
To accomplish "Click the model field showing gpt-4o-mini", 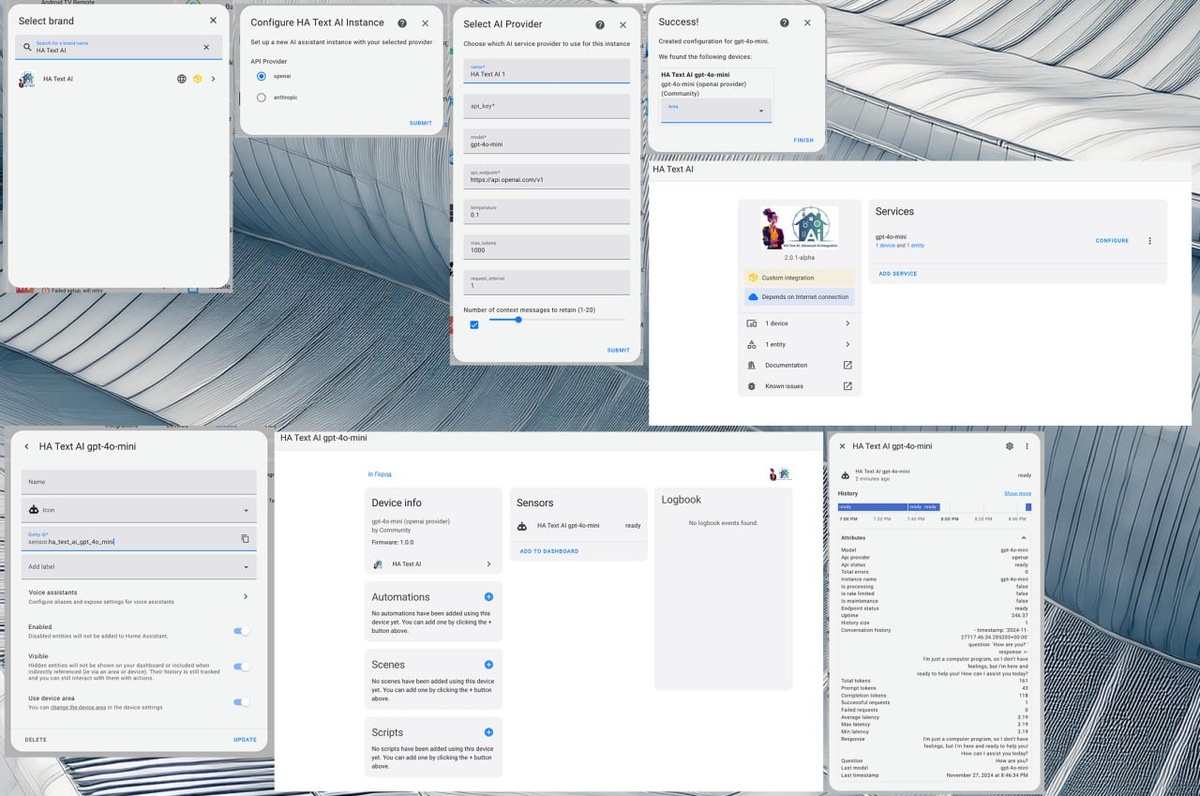I will point(547,141).
